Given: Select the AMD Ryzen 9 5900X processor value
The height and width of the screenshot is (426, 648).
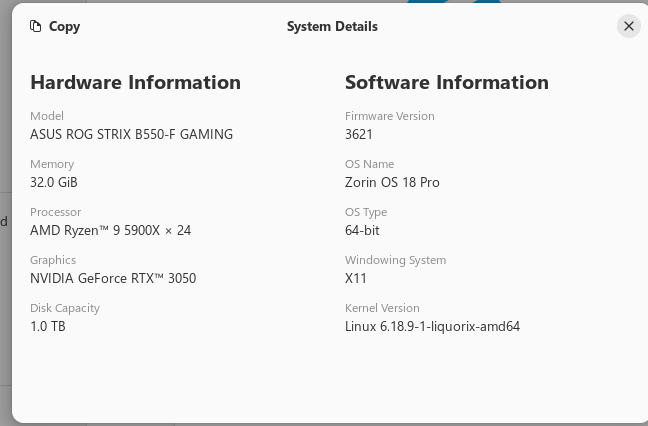Looking at the screenshot, I should pyautogui.click(x=110, y=230).
